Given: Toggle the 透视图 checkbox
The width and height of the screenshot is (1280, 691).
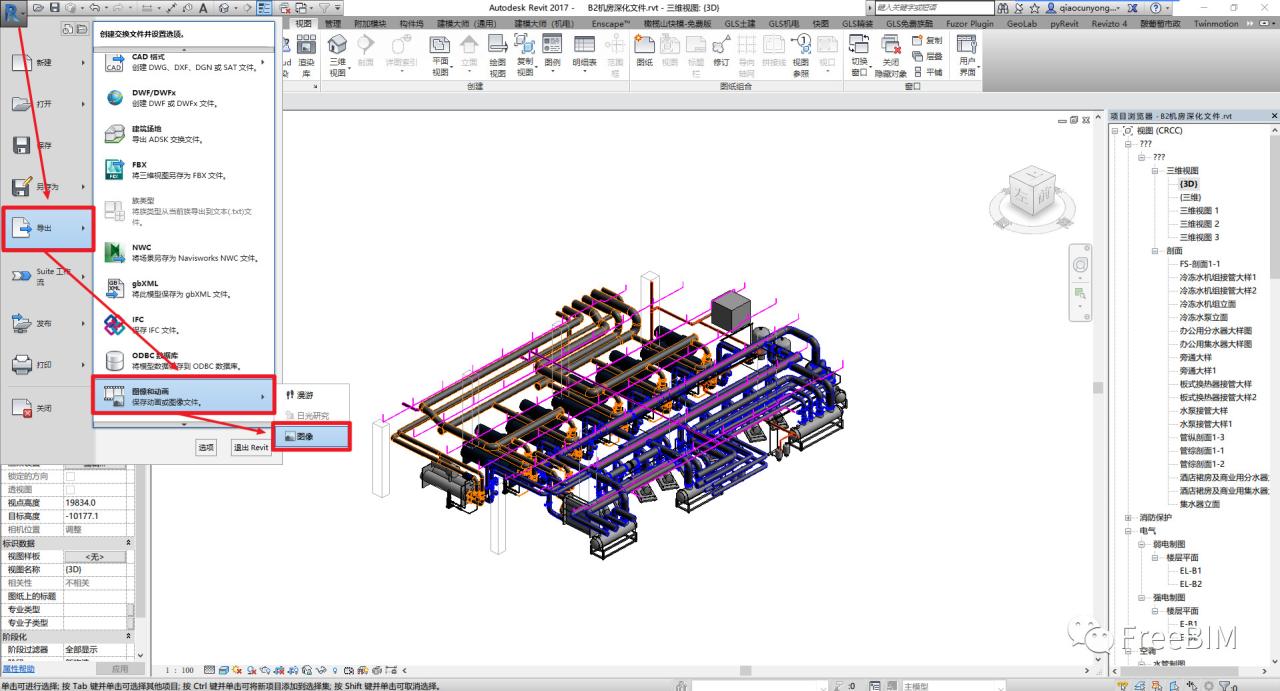Looking at the screenshot, I should 70,489.
